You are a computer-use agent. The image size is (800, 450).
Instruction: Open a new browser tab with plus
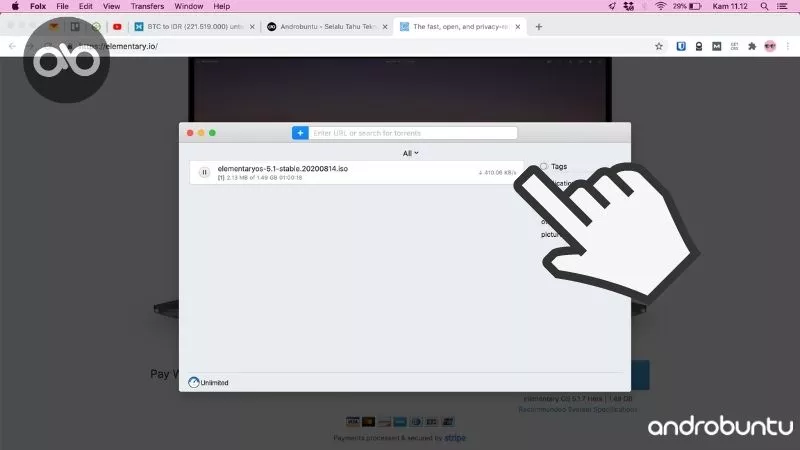click(539, 27)
